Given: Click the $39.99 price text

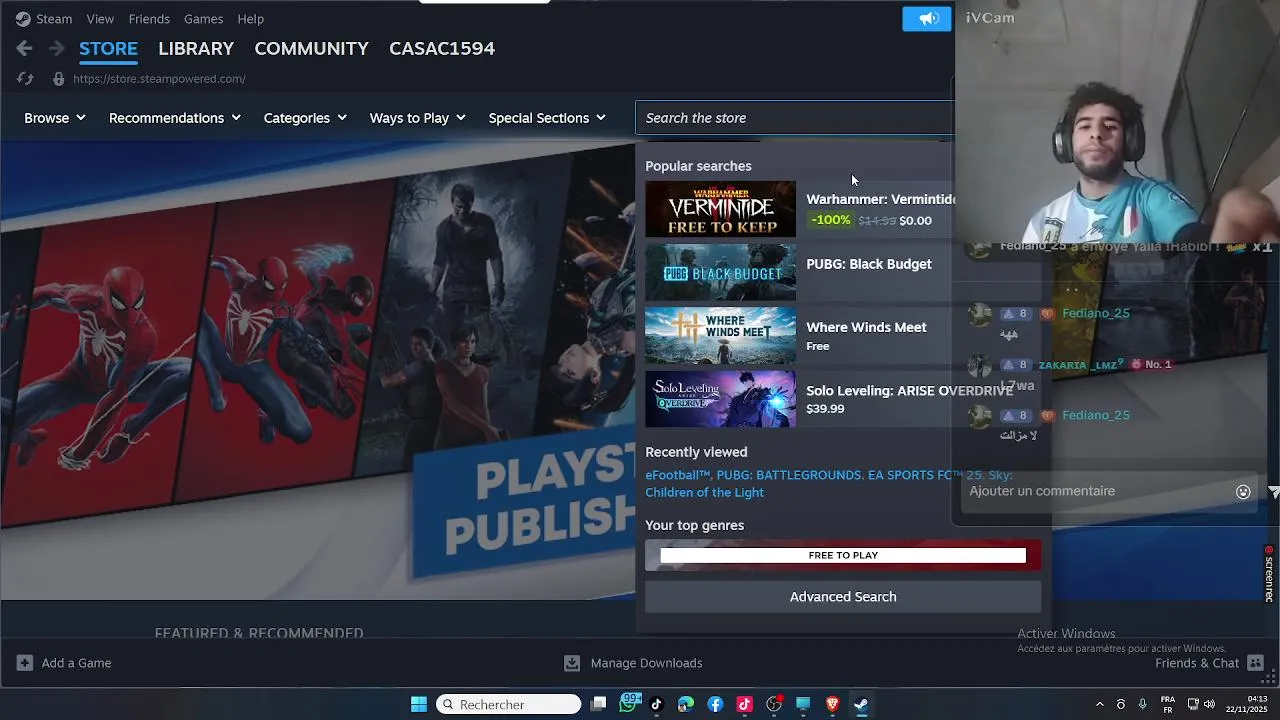Looking at the screenshot, I should pos(825,409).
